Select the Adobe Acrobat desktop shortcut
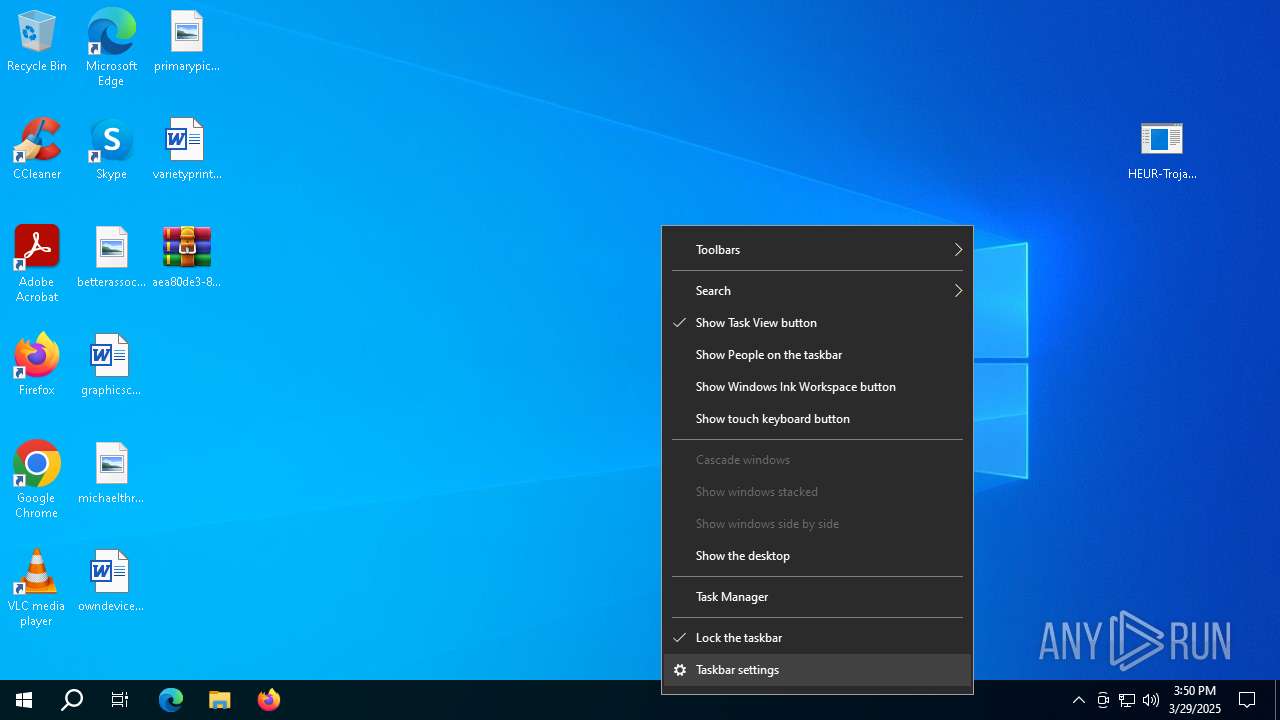Screen dimensions: 1280x720 click(x=37, y=264)
